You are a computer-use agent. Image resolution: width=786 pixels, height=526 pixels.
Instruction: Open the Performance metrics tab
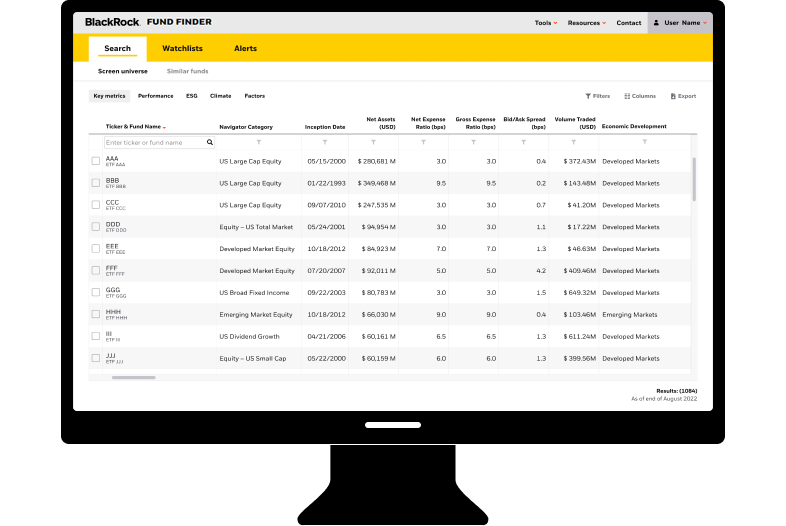point(155,96)
